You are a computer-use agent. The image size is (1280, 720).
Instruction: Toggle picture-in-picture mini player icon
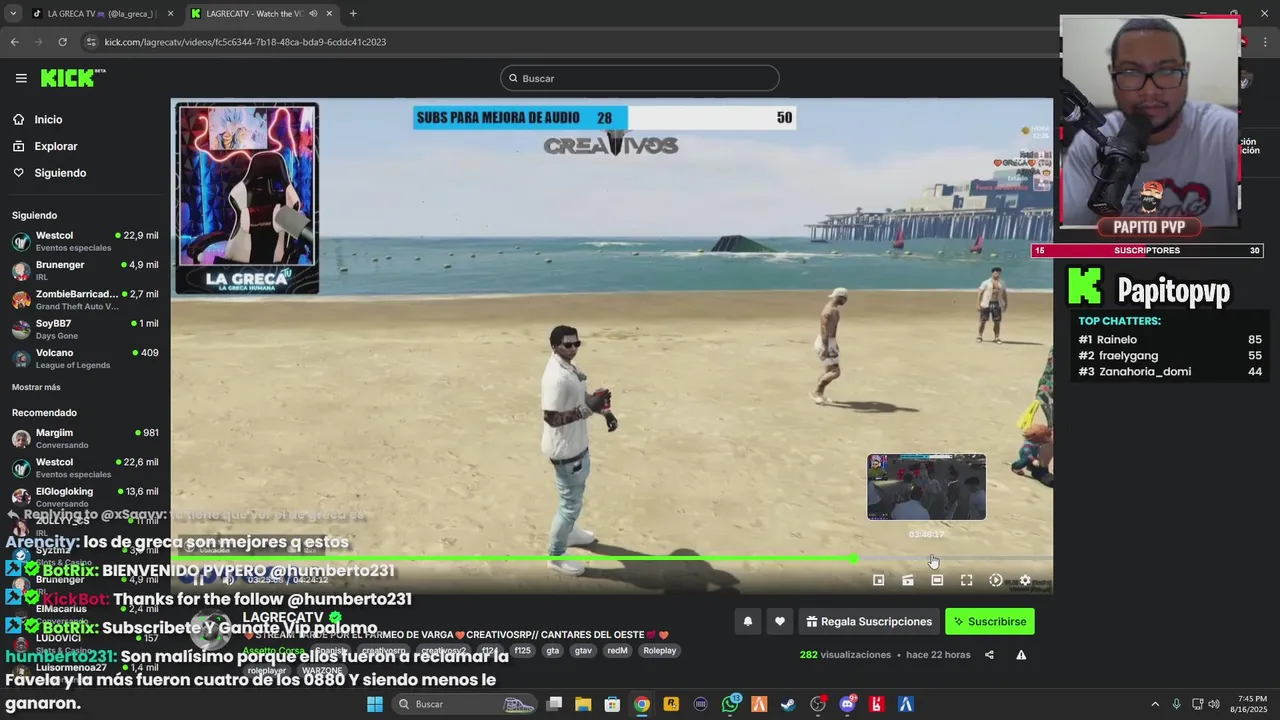coord(878,580)
